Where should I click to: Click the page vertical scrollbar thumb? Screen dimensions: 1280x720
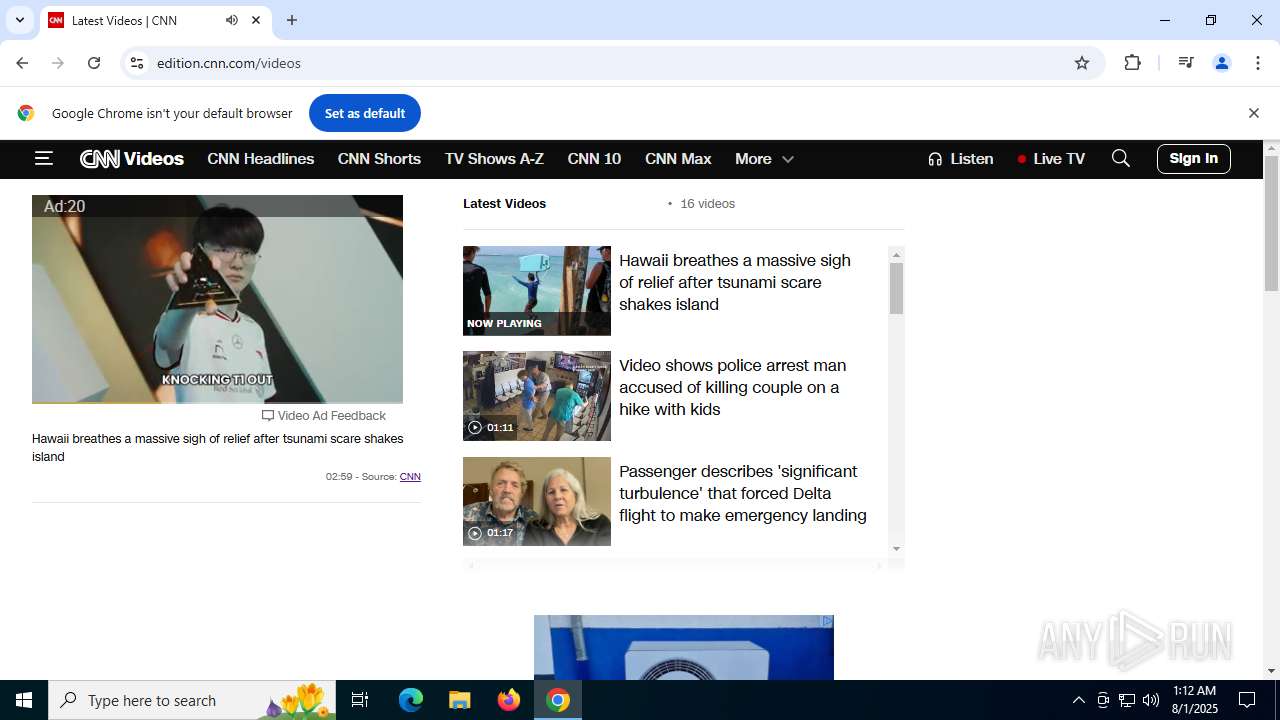pyautogui.click(x=1271, y=223)
